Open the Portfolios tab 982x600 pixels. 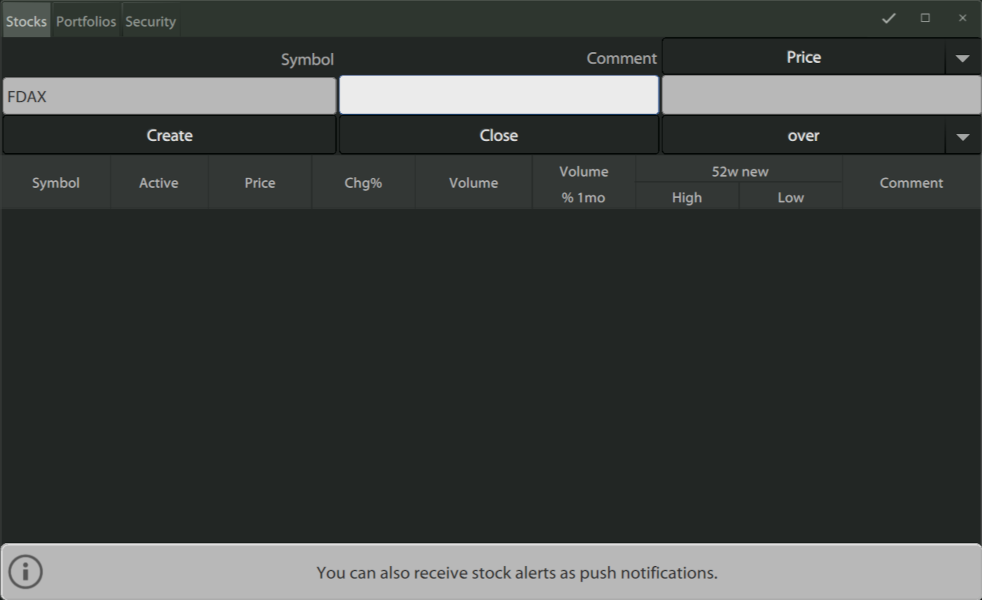pyautogui.click(x=86, y=21)
